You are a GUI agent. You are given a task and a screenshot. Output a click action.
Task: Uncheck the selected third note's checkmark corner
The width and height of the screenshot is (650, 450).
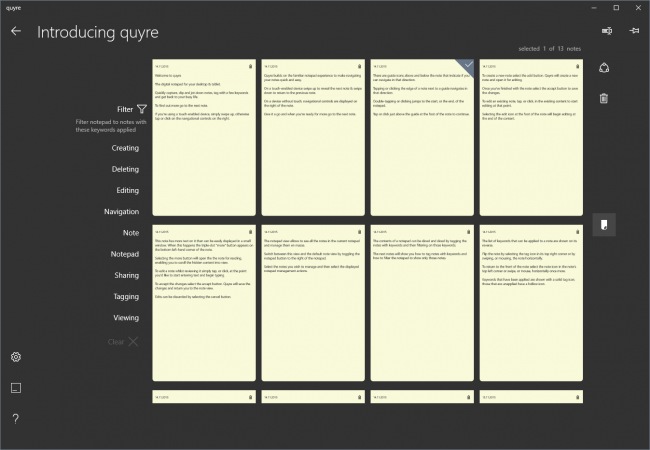coord(467,65)
